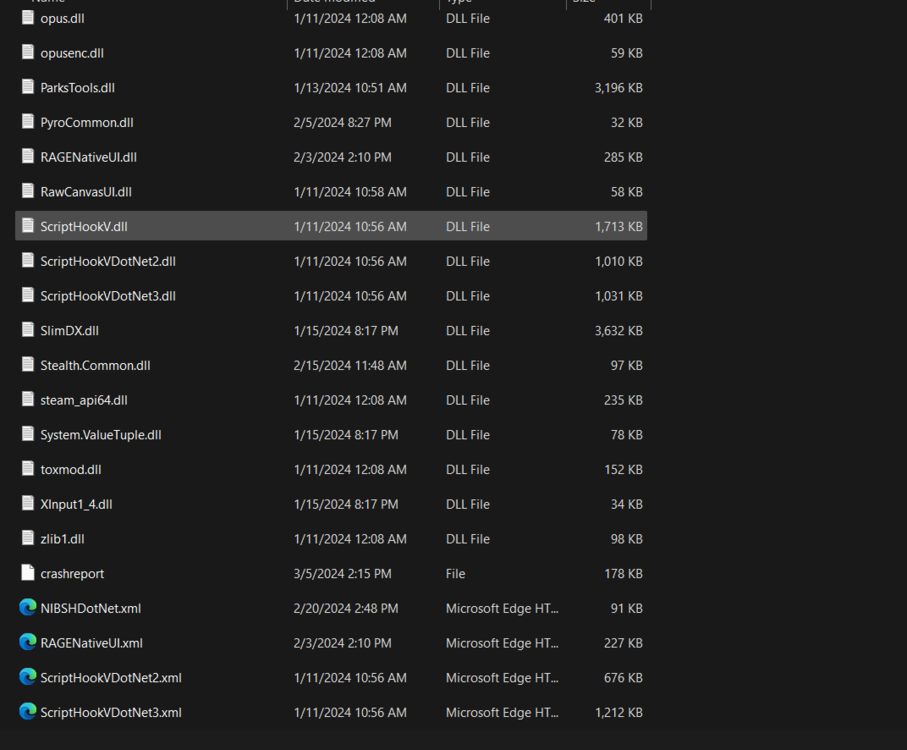
Task: Click the opusenc.dll file icon
Action: (x=28, y=53)
